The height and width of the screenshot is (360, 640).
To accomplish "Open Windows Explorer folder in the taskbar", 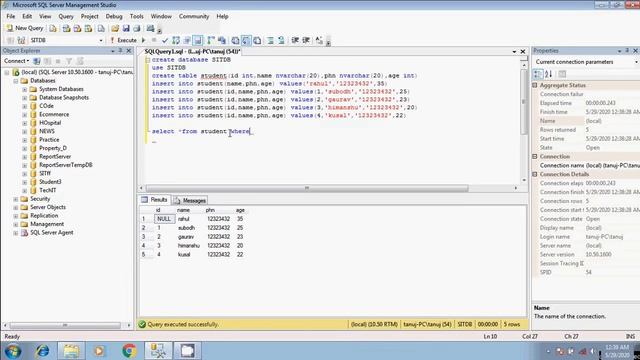I will 71,351.
